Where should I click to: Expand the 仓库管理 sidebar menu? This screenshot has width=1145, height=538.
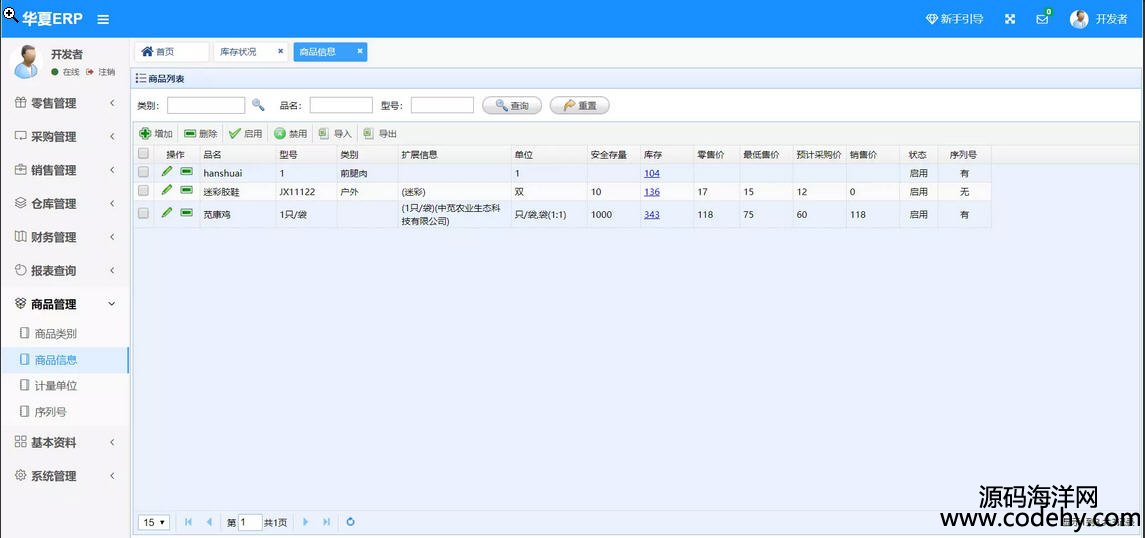tap(64, 204)
